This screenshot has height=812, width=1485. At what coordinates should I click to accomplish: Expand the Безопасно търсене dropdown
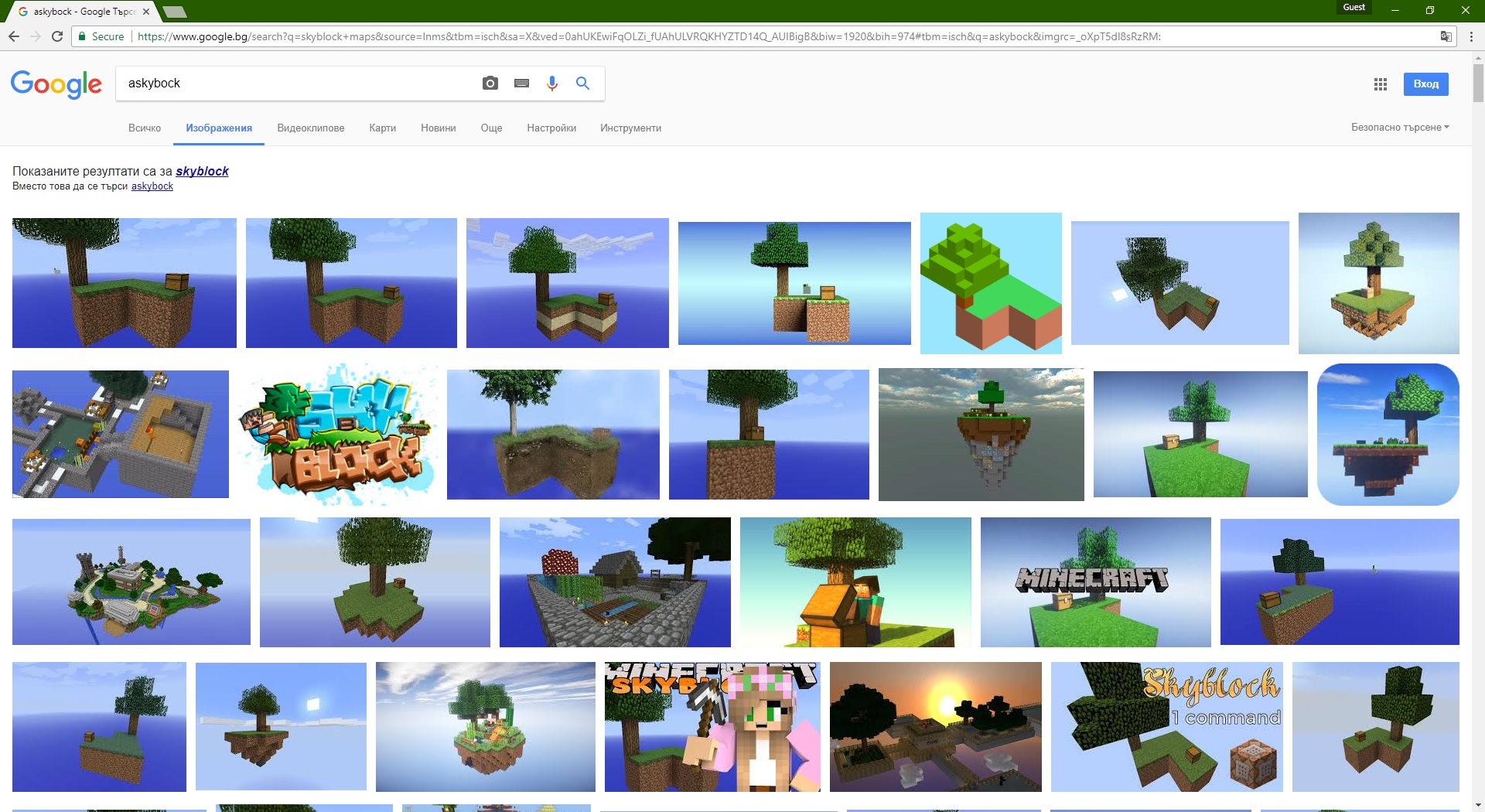[x=1400, y=127]
